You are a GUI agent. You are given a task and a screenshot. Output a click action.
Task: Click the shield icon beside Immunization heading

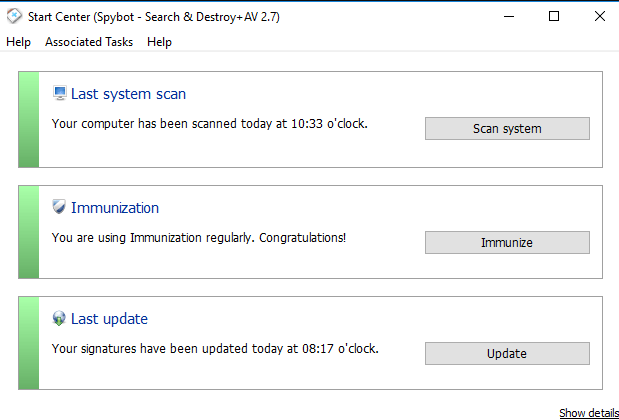[59, 207]
